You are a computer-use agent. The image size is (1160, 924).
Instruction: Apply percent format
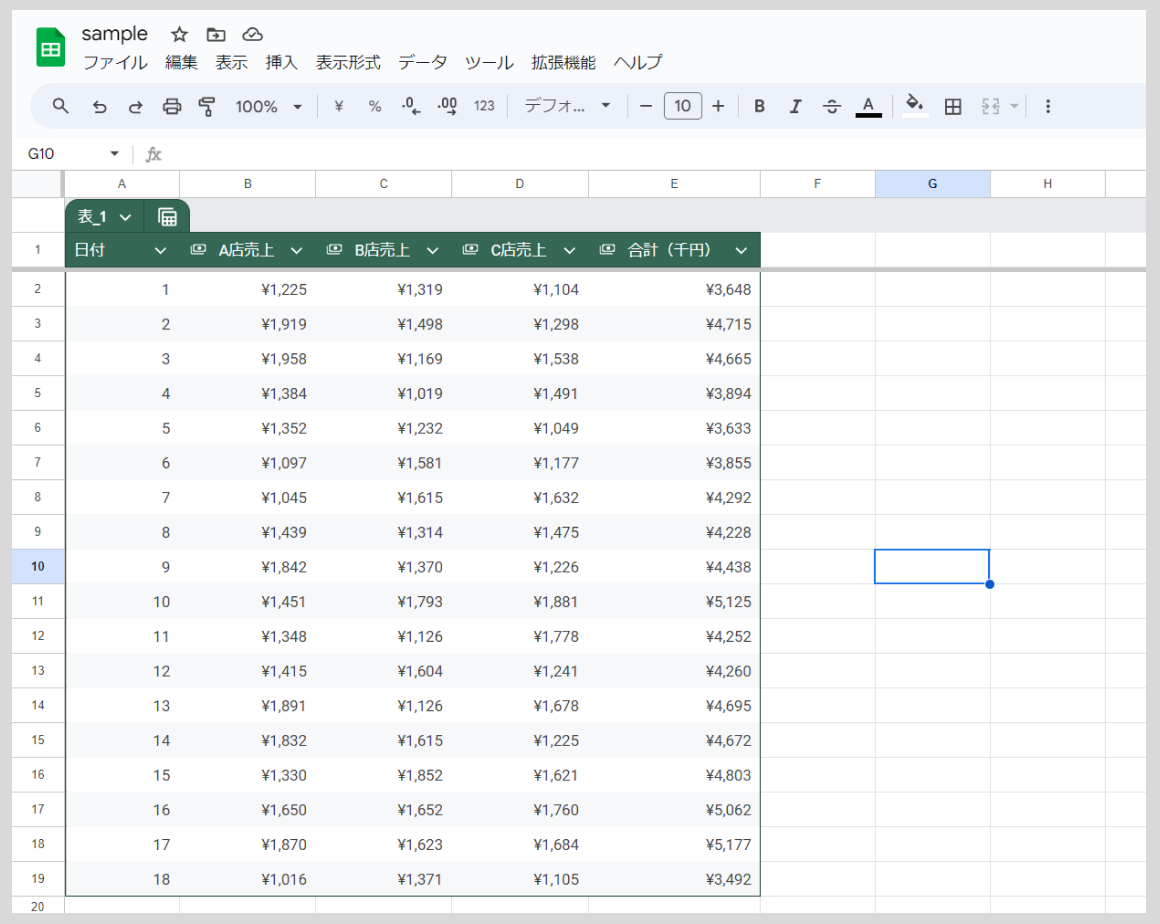click(x=375, y=107)
